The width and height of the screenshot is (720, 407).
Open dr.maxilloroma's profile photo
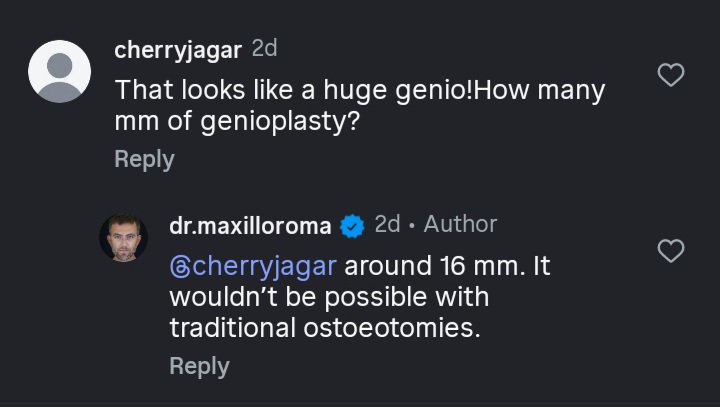click(x=123, y=238)
